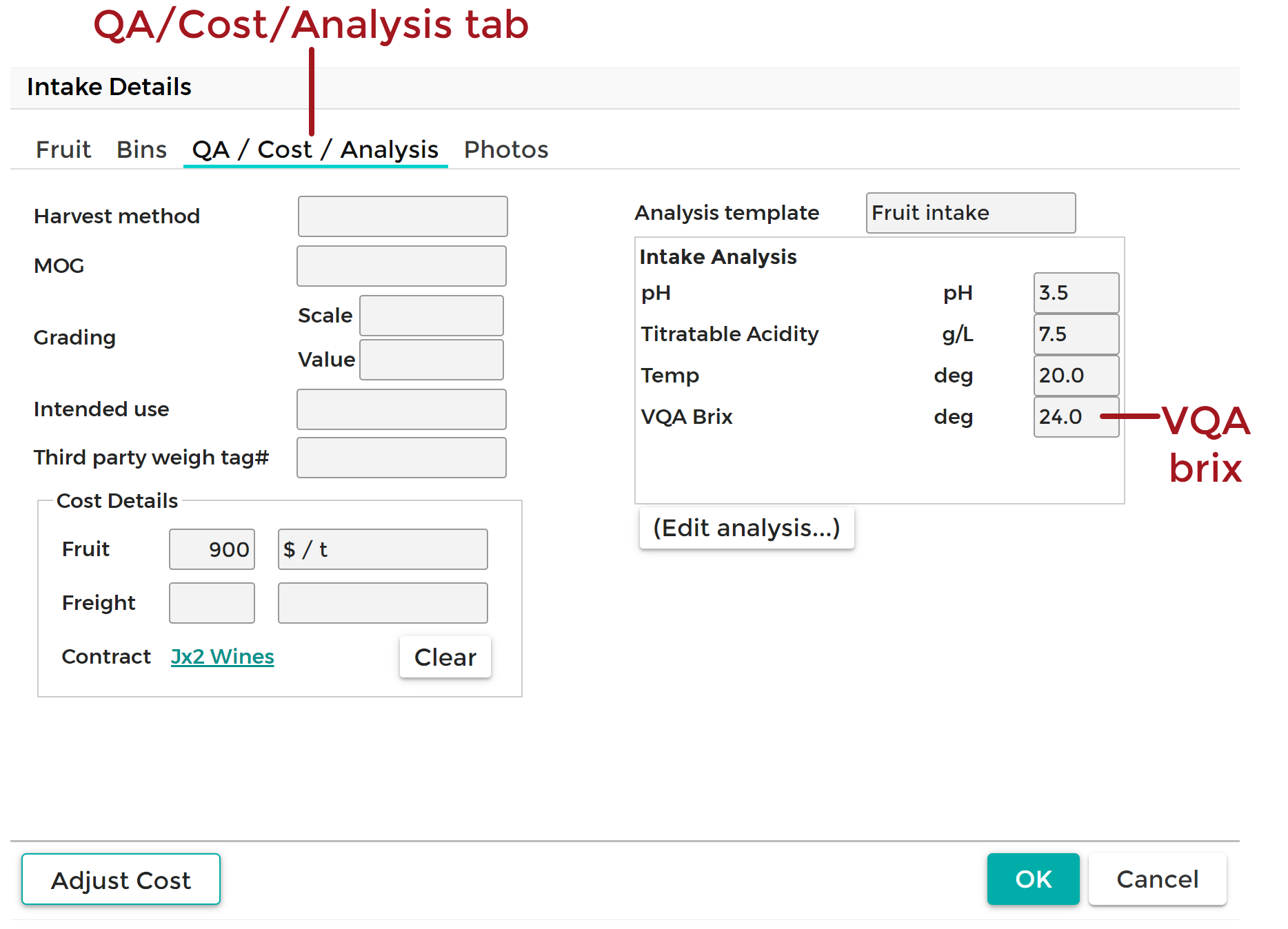Open the Fruit cost unit $ / t dropdown
Image resolution: width=1288 pixels, height=929 pixels.
pos(383,549)
